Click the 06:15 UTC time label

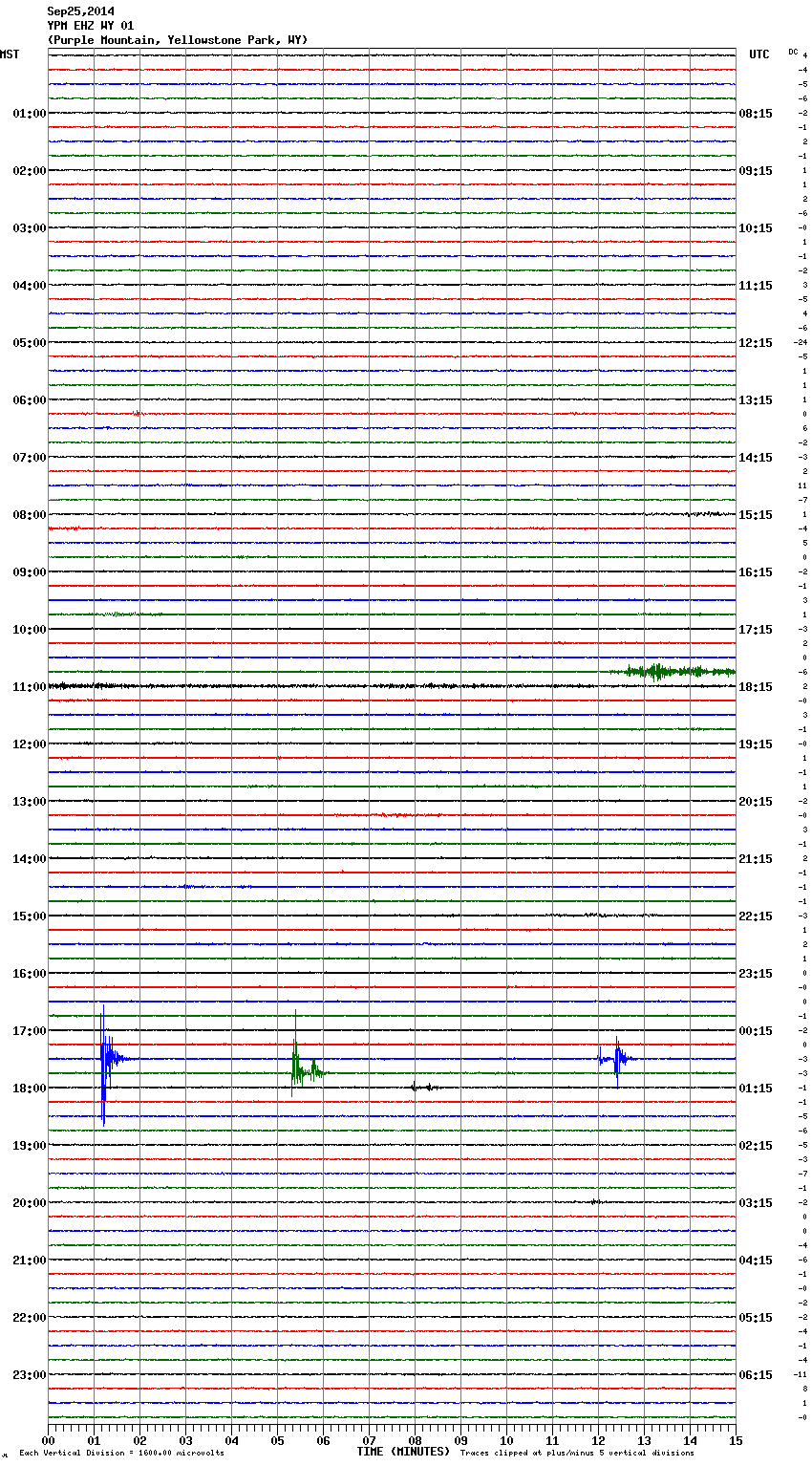tap(756, 1375)
